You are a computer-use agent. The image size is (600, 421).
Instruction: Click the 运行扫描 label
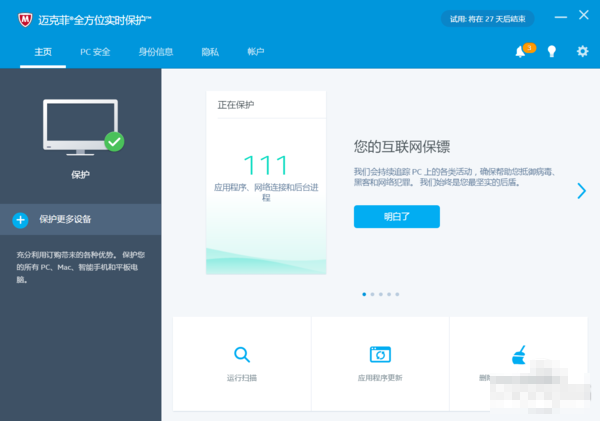(x=242, y=378)
